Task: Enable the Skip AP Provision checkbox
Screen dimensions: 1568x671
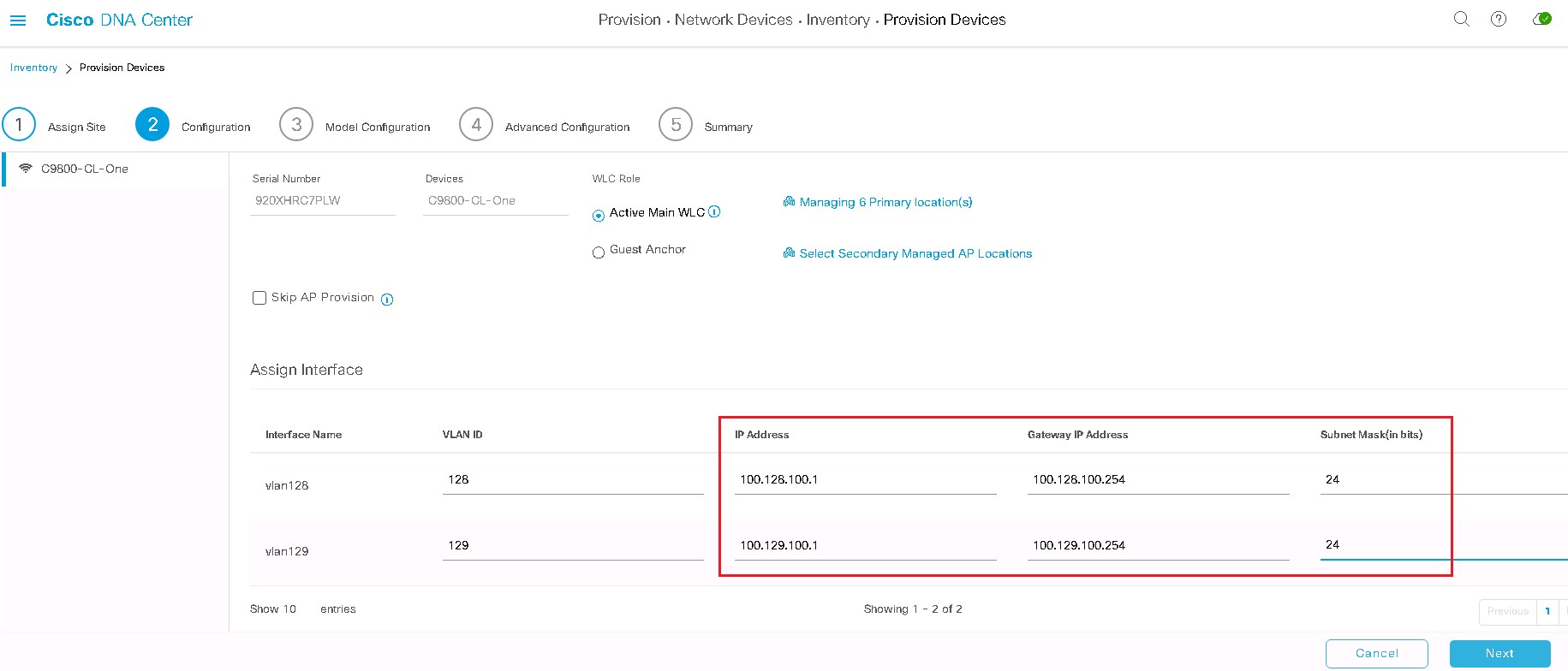Action: (x=259, y=298)
